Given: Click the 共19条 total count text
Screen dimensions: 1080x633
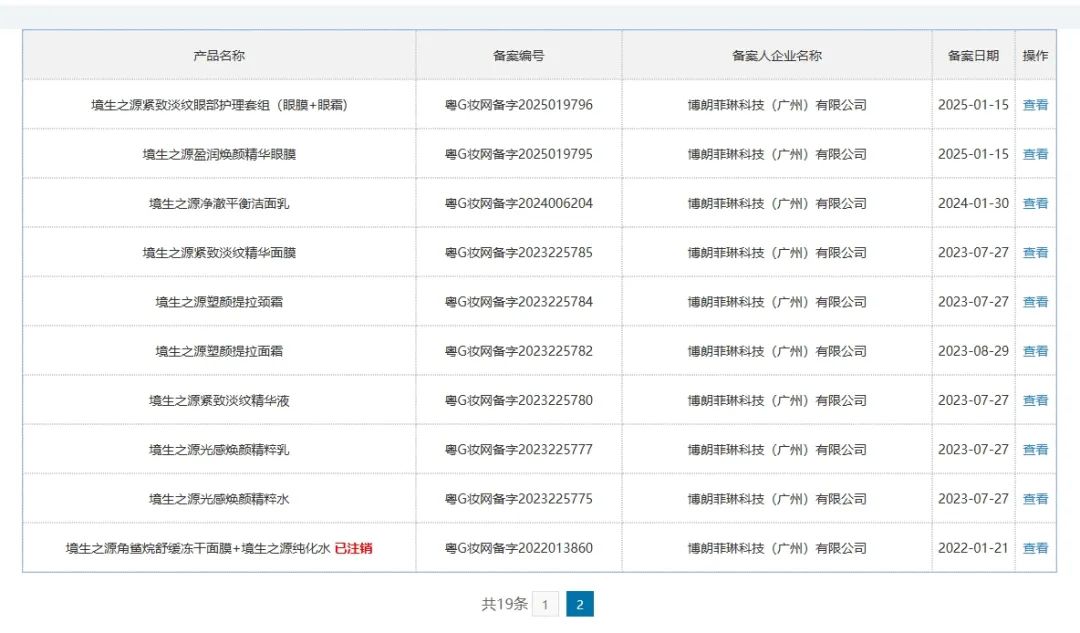Looking at the screenshot, I should (x=504, y=604).
